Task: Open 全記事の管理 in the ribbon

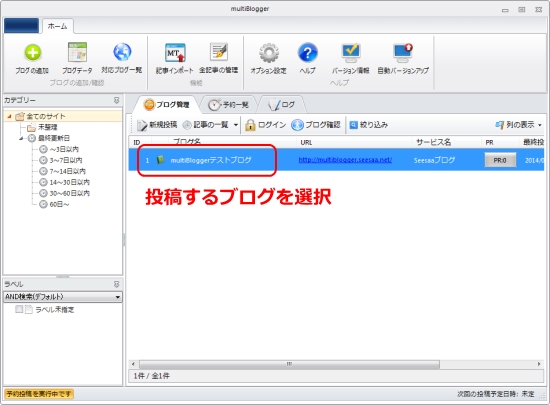Action: pos(219,59)
